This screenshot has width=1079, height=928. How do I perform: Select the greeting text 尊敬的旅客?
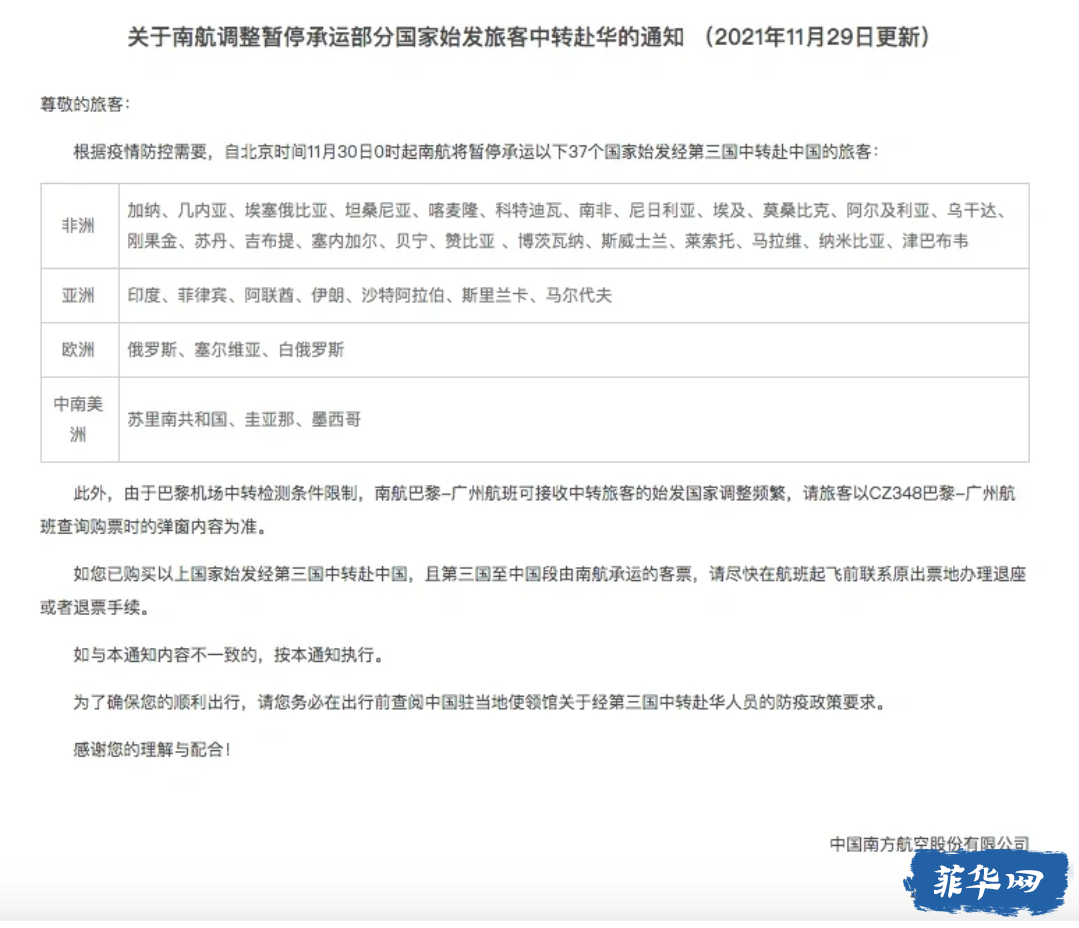click(85, 104)
